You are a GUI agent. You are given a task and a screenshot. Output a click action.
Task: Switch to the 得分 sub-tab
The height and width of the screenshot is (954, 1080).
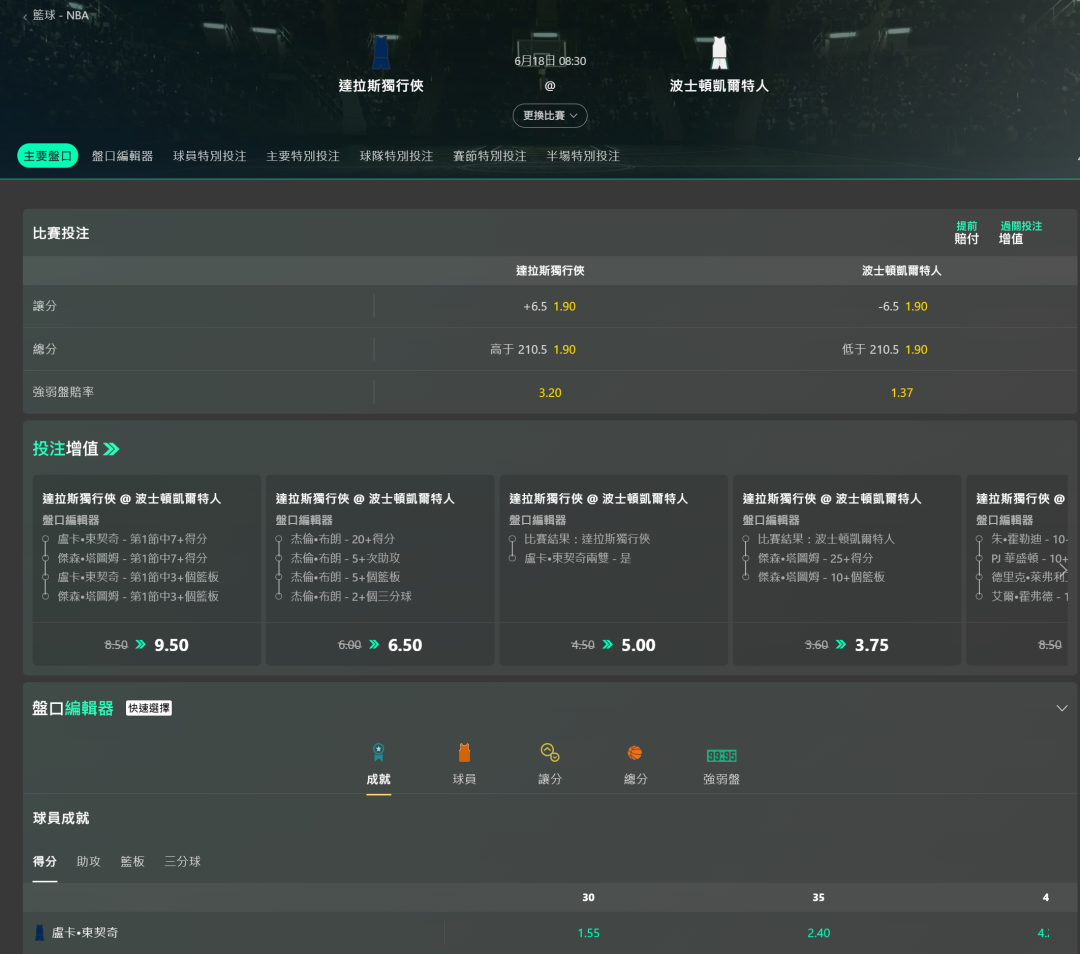pos(45,862)
